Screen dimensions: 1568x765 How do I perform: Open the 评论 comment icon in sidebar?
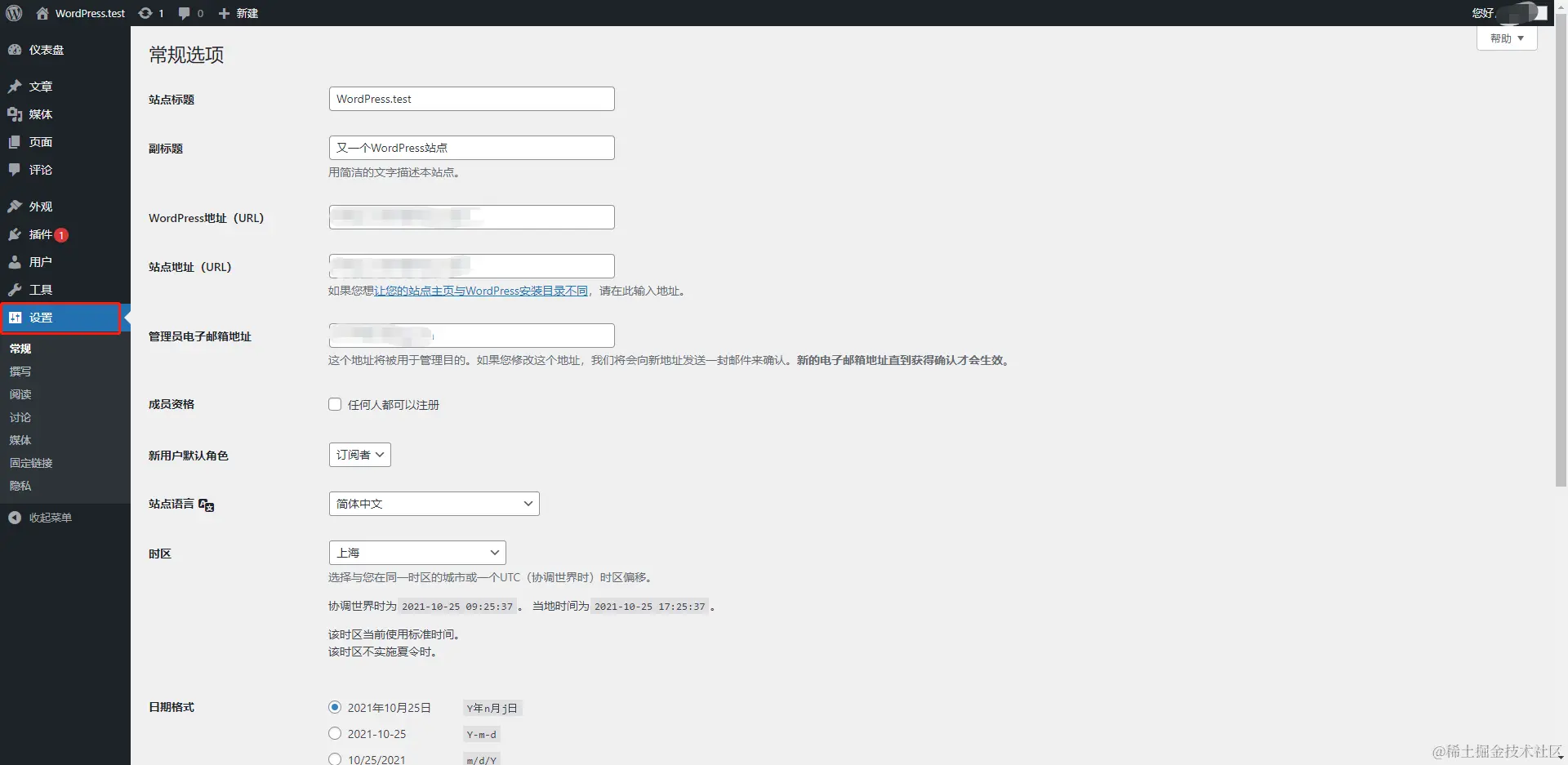[15, 170]
